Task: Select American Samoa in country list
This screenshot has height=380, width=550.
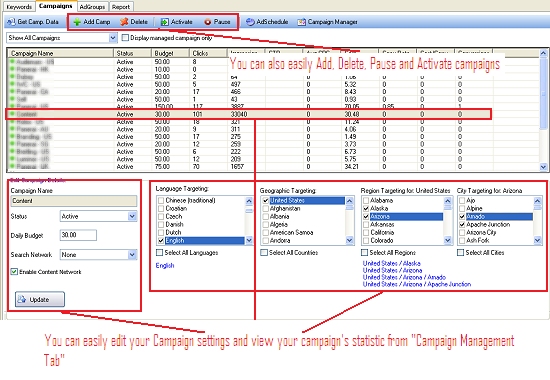Action: [291, 232]
